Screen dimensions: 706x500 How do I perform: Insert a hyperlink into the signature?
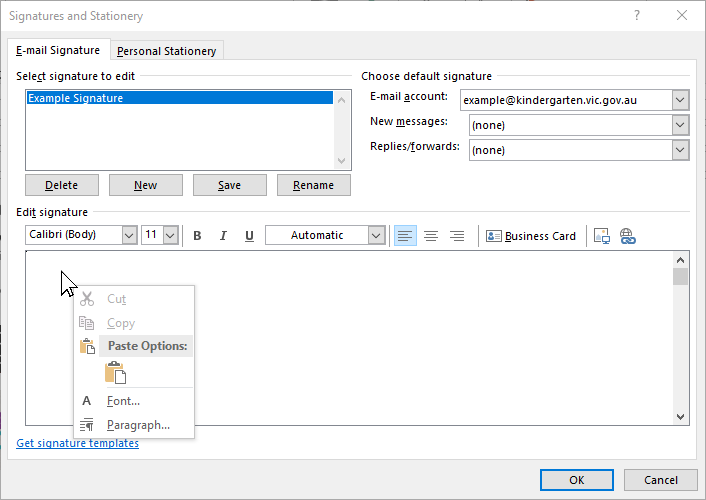(x=628, y=236)
